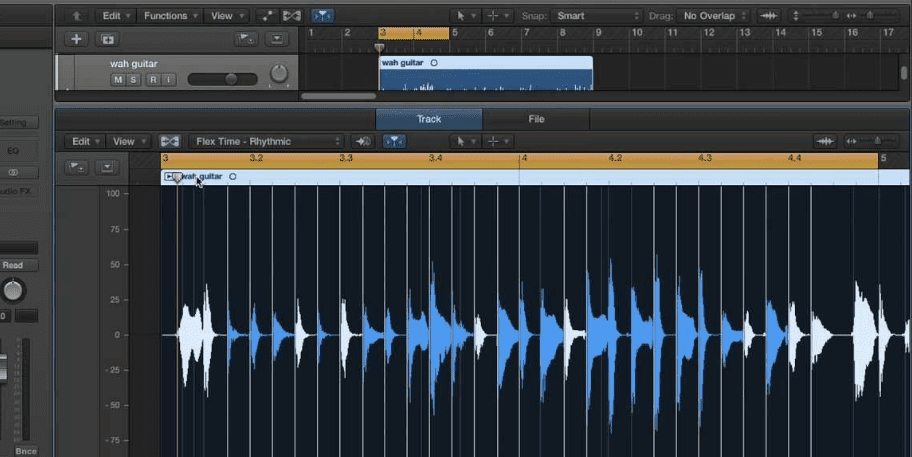Mute the wah guitar track
This screenshot has height=457, width=912.
[118, 80]
